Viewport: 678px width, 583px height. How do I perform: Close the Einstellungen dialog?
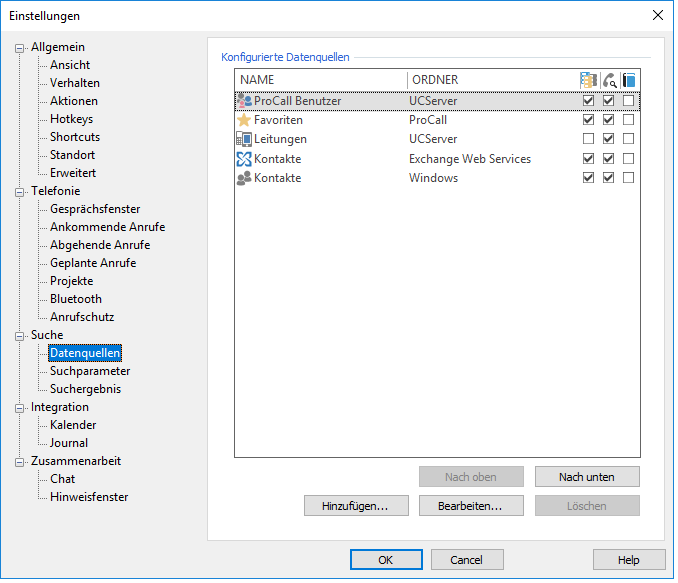658,16
